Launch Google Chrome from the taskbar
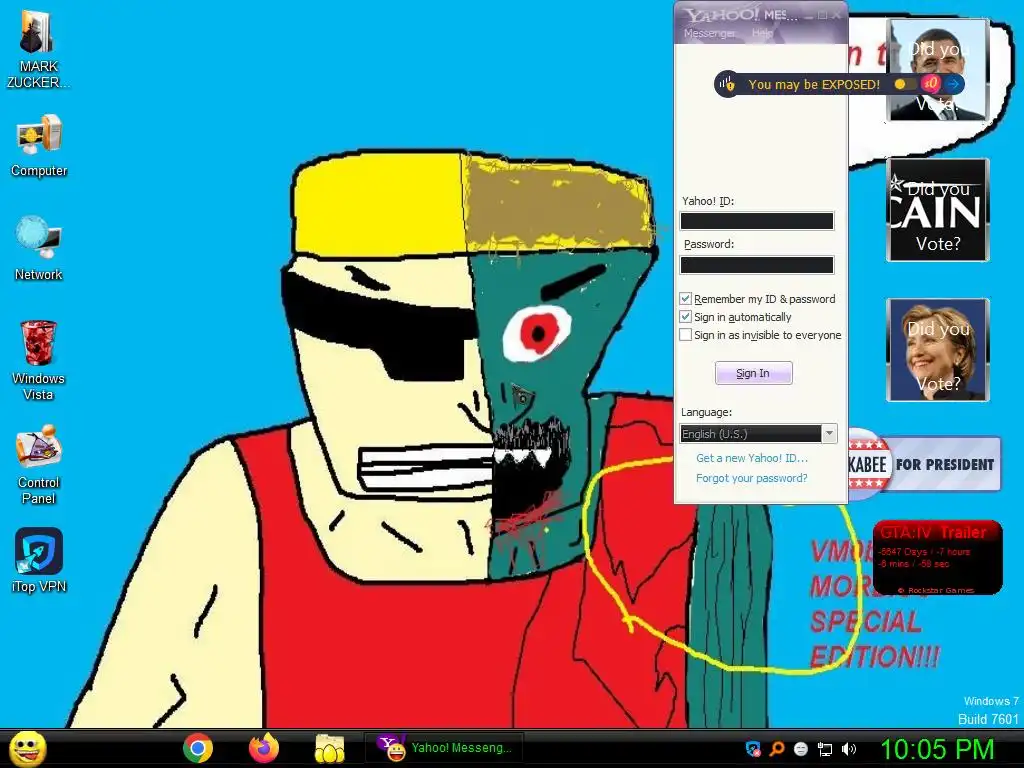1024x768 pixels. click(x=197, y=748)
